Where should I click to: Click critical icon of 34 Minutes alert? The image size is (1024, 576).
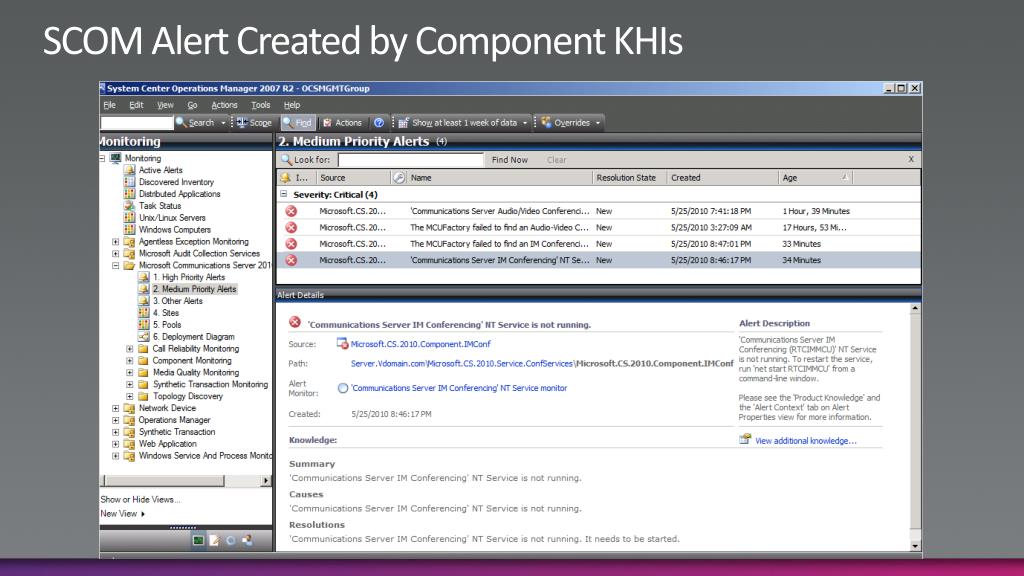coord(291,260)
